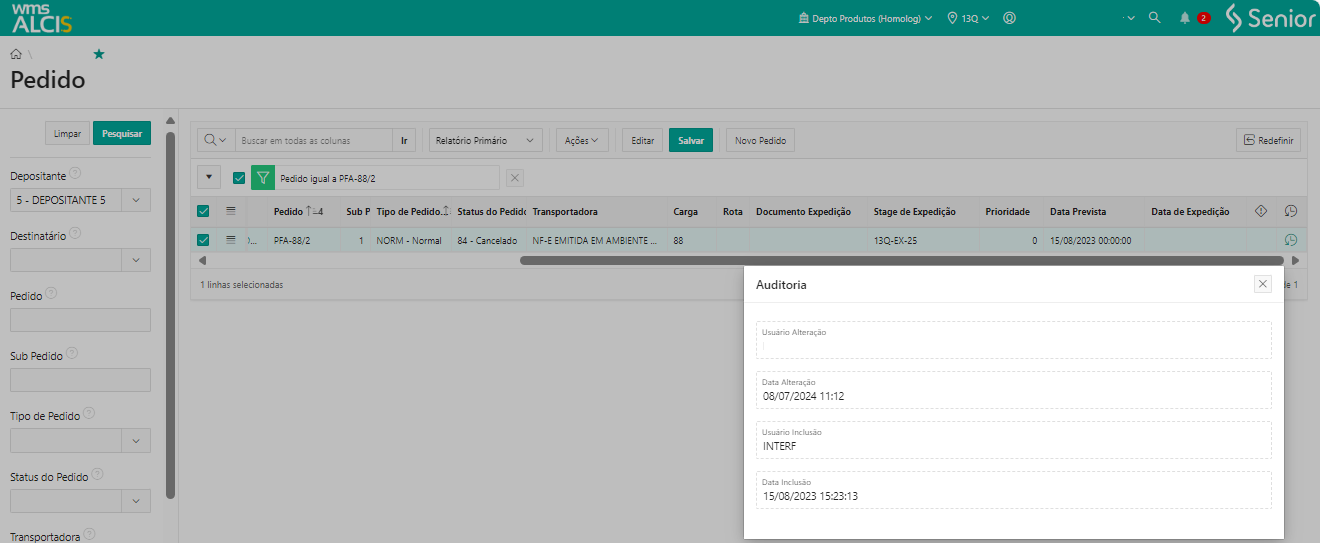Click the 84 - Cancelado status cell
1320x543 pixels.
pos(487,240)
